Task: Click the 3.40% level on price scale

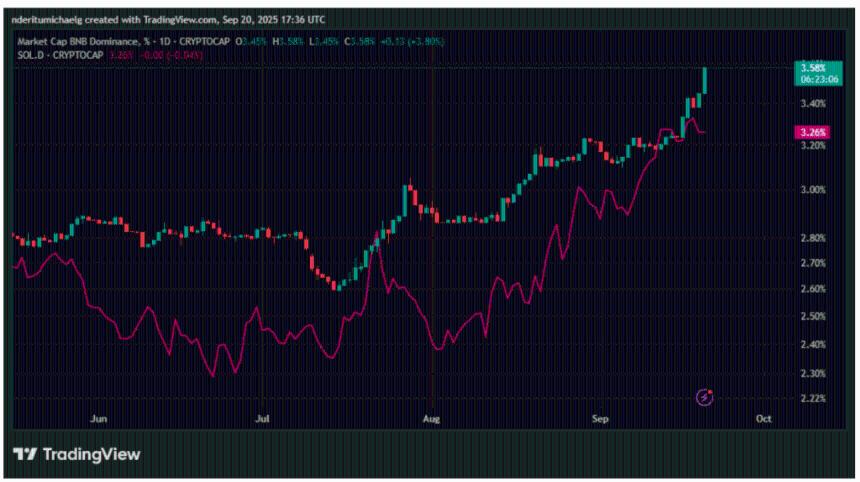Action: [x=812, y=104]
